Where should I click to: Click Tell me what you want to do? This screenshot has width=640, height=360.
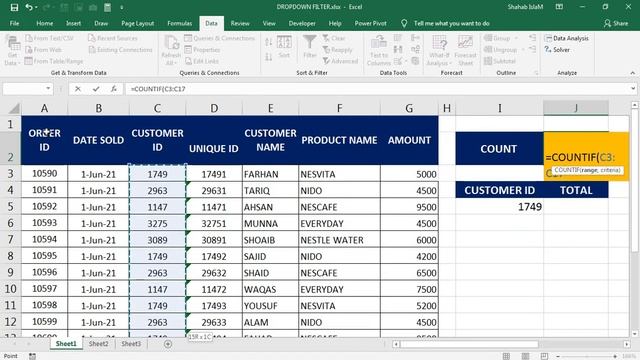coord(451,23)
